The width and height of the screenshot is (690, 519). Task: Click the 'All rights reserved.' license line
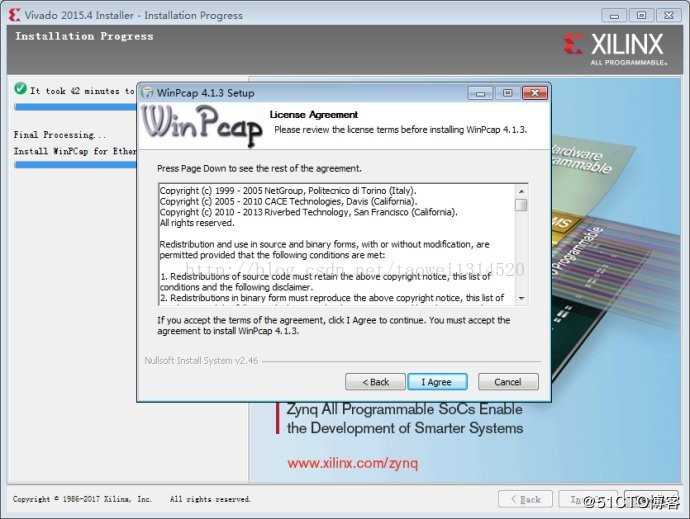click(x=197, y=223)
